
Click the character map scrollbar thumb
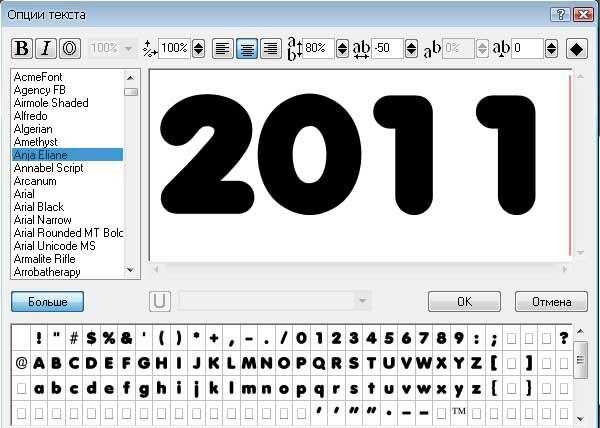581,360
